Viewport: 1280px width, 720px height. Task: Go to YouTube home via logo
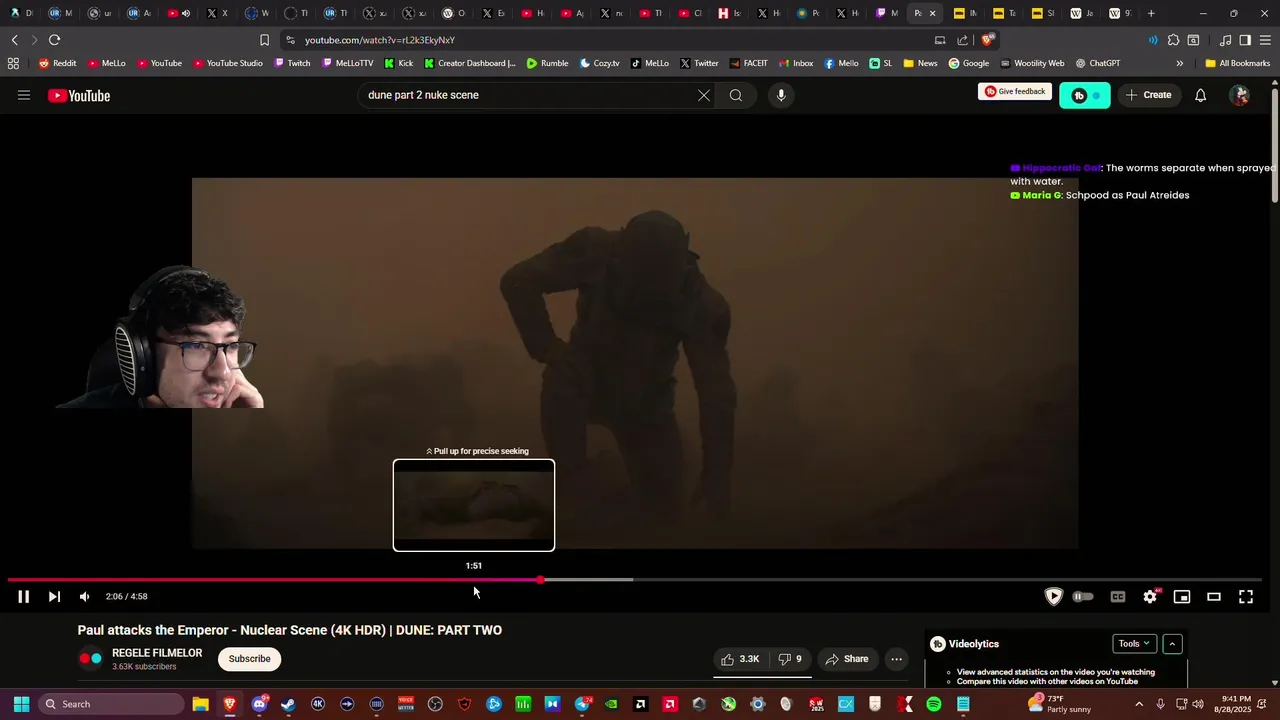(x=79, y=96)
